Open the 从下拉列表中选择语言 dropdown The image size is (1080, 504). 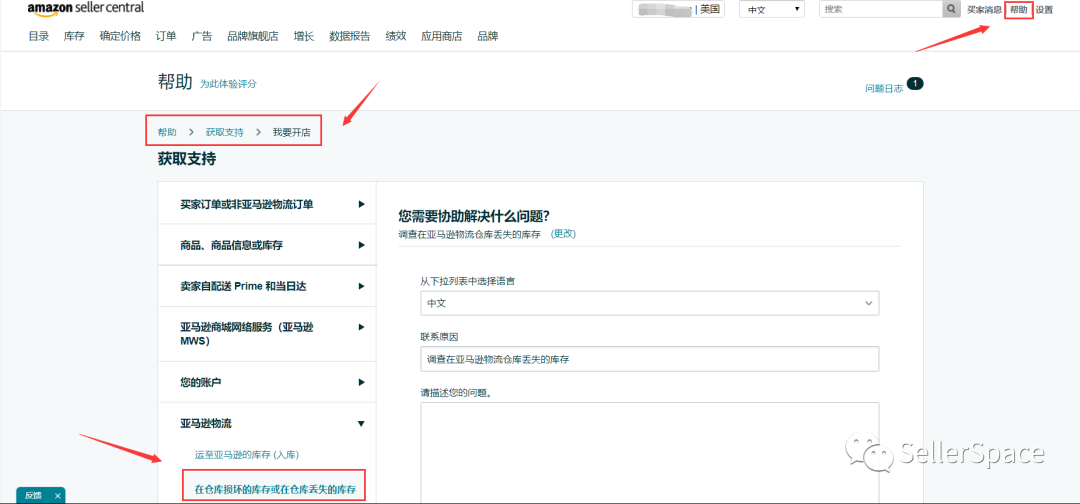click(x=650, y=303)
